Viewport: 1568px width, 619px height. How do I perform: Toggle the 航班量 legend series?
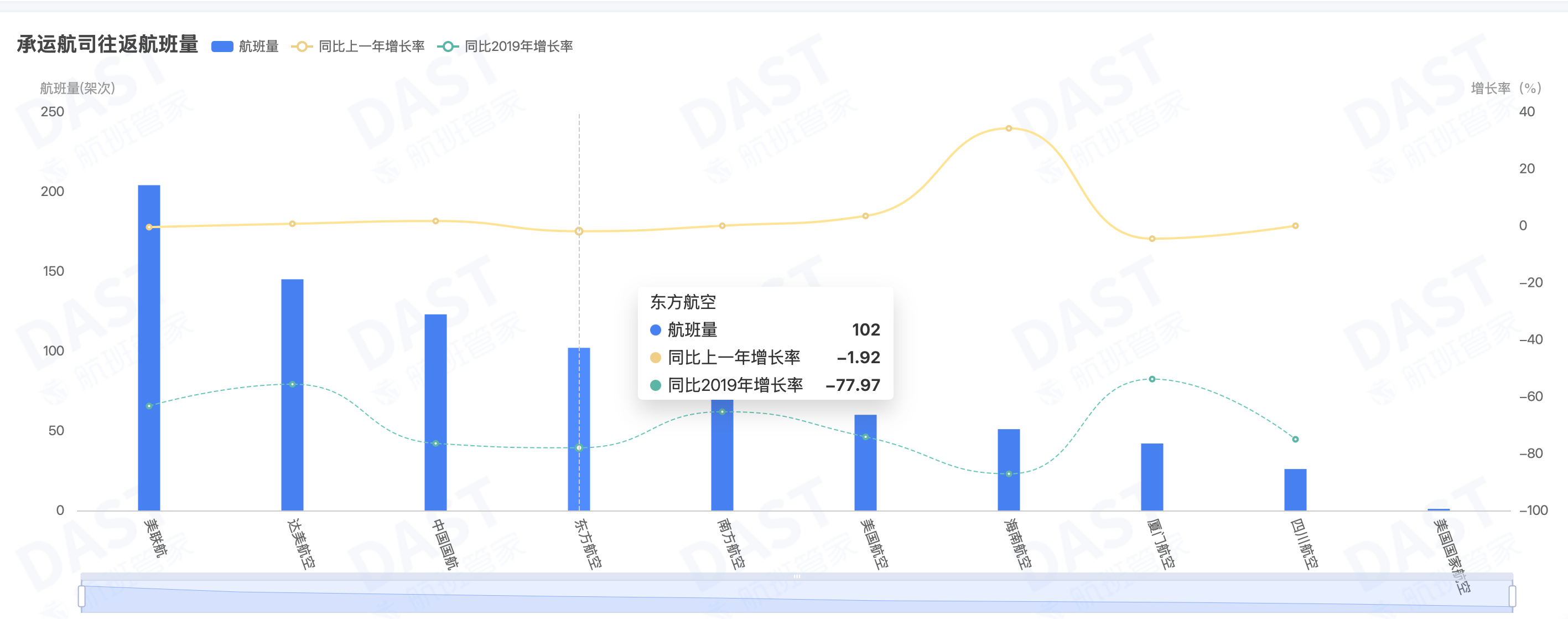[x=245, y=47]
